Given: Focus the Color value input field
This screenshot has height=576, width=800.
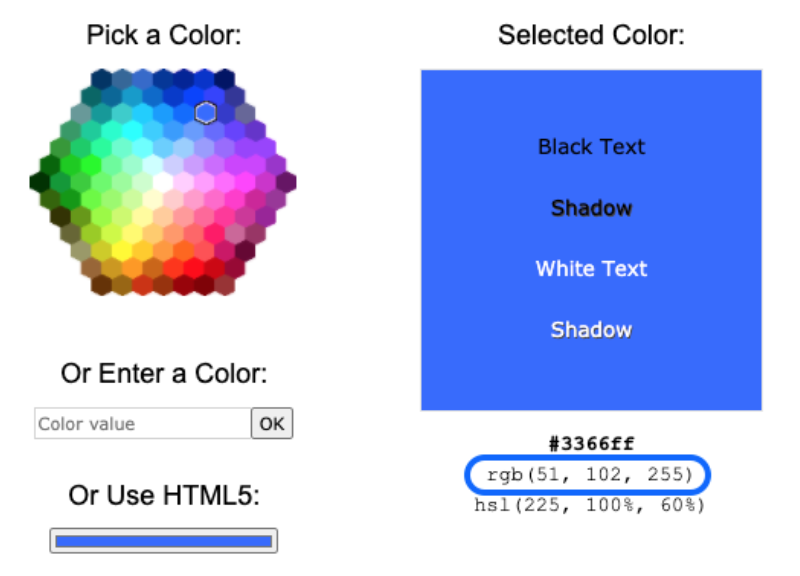Looking at the screenshot, I should coord(143,423).
